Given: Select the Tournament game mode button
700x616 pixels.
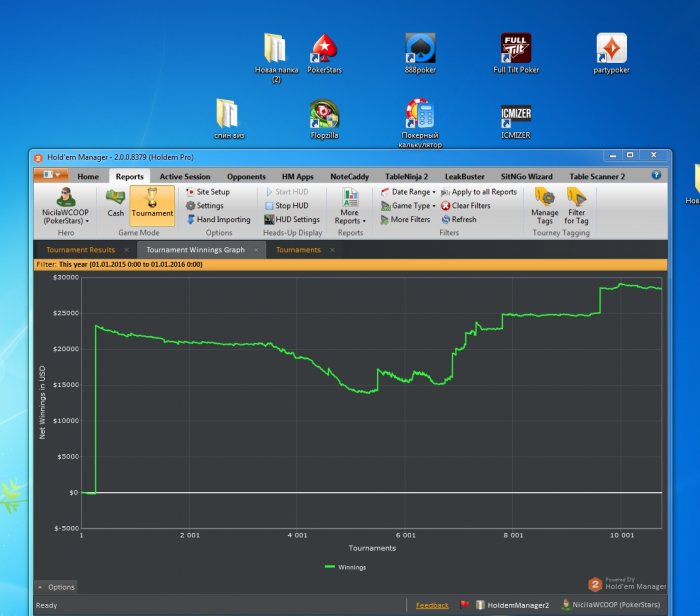Looking at the screenshot, I should point(152,202).
